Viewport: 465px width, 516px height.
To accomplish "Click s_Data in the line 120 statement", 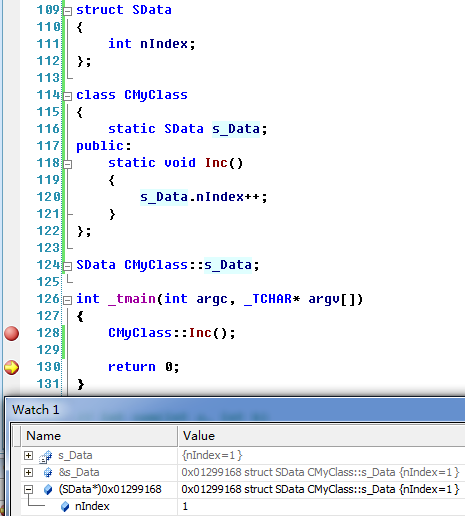I will pyautogui.click(x=164, y=197).
